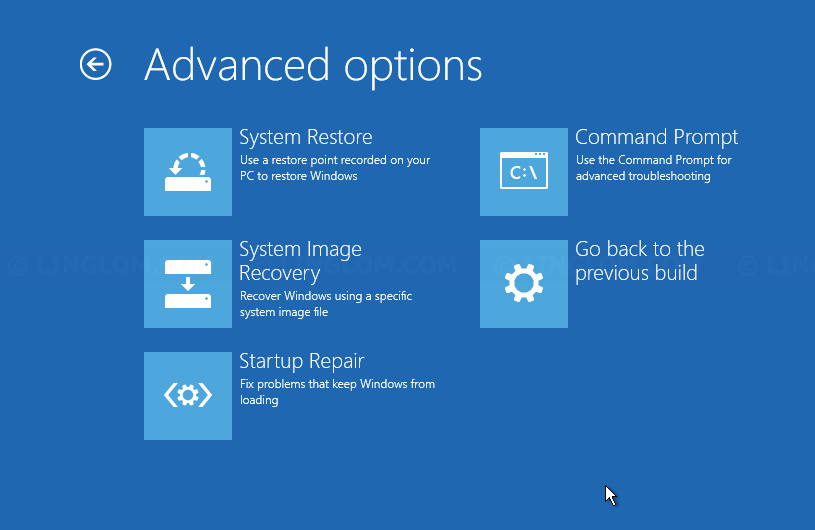Viewport: 815px width, 530px height.
Task: Click "Go back to the previous build" text
Action: [x=640, y=261]
